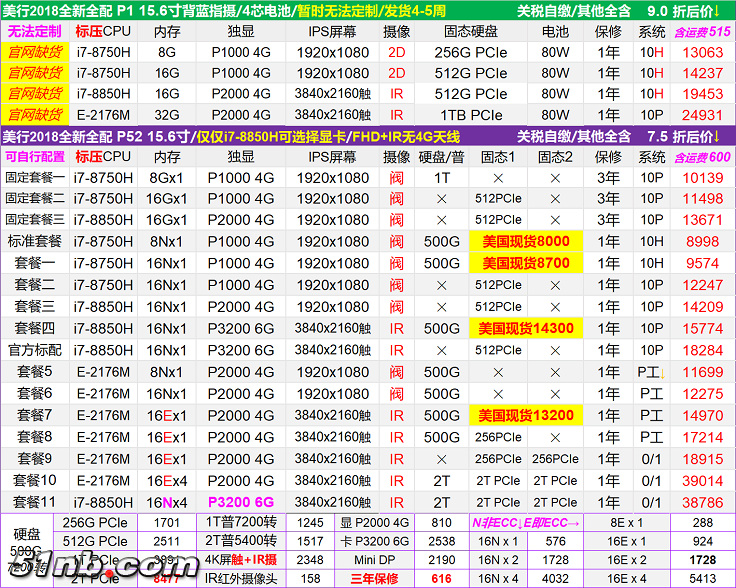Click the price 24931 in P1 table
Image resolution: width=736 pixels, height=588 pixels.
[702, 115]
